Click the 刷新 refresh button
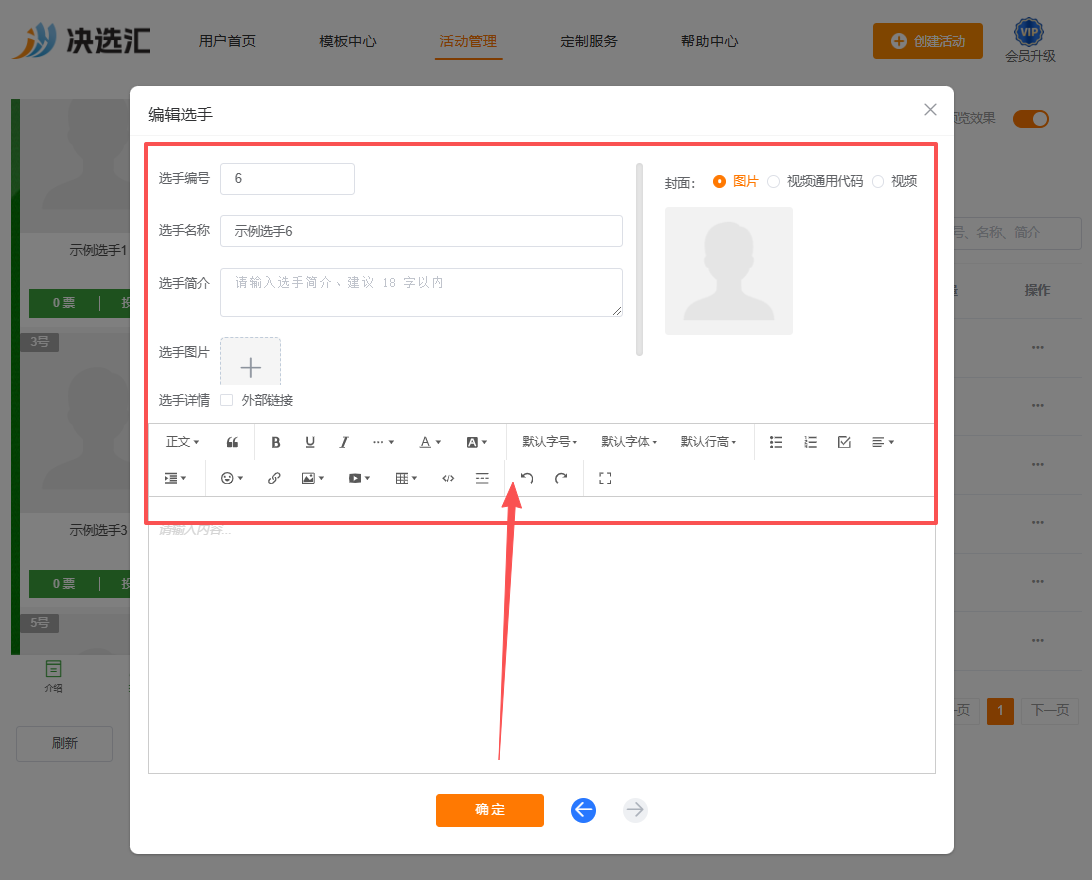 65,744
